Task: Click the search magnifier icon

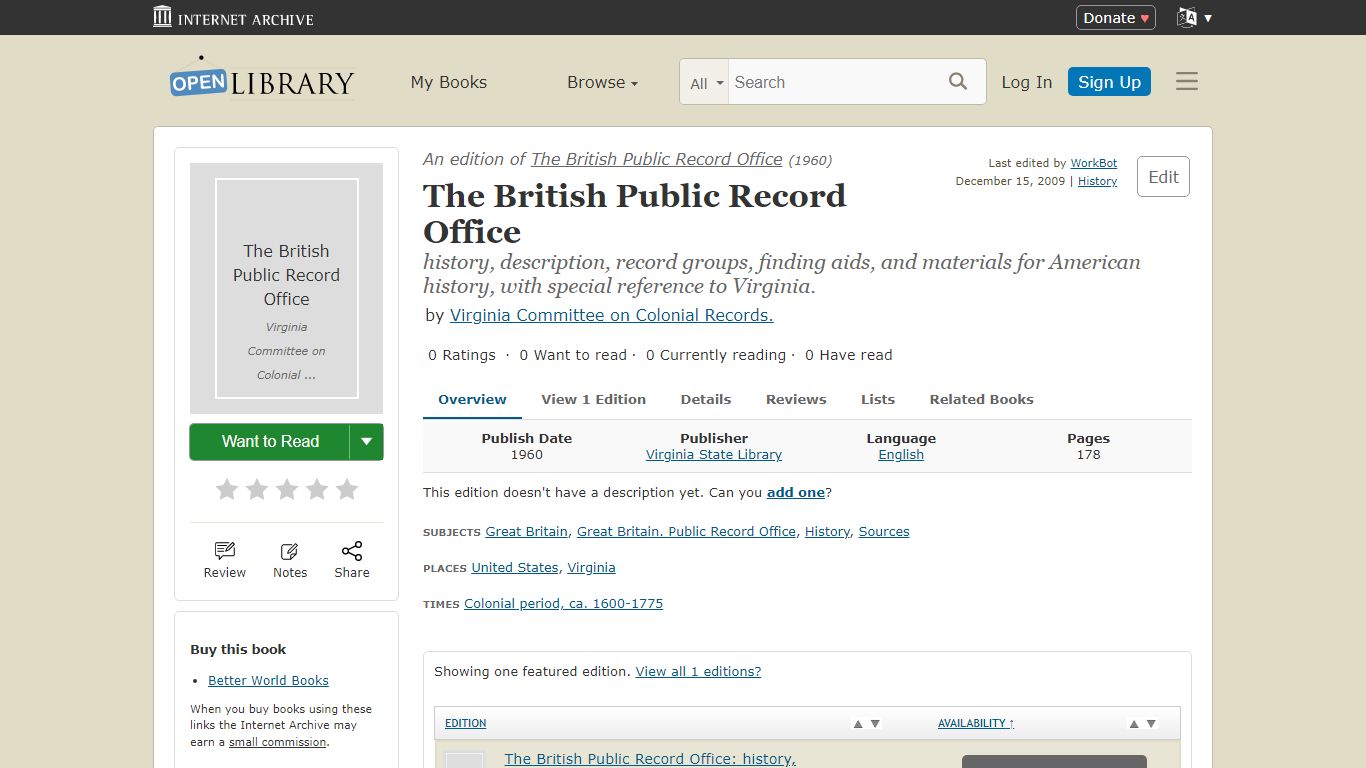Action: pyautogui.click(x=958, y=82)
